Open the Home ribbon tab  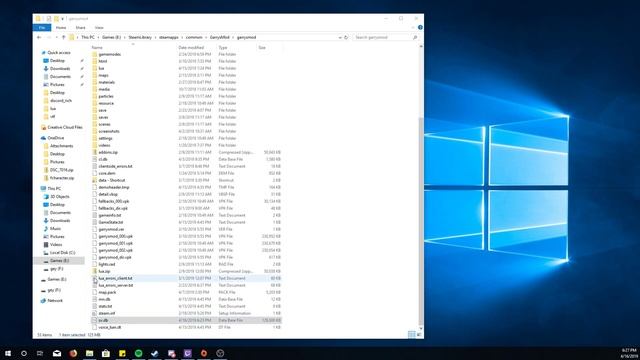click(61, 28)
